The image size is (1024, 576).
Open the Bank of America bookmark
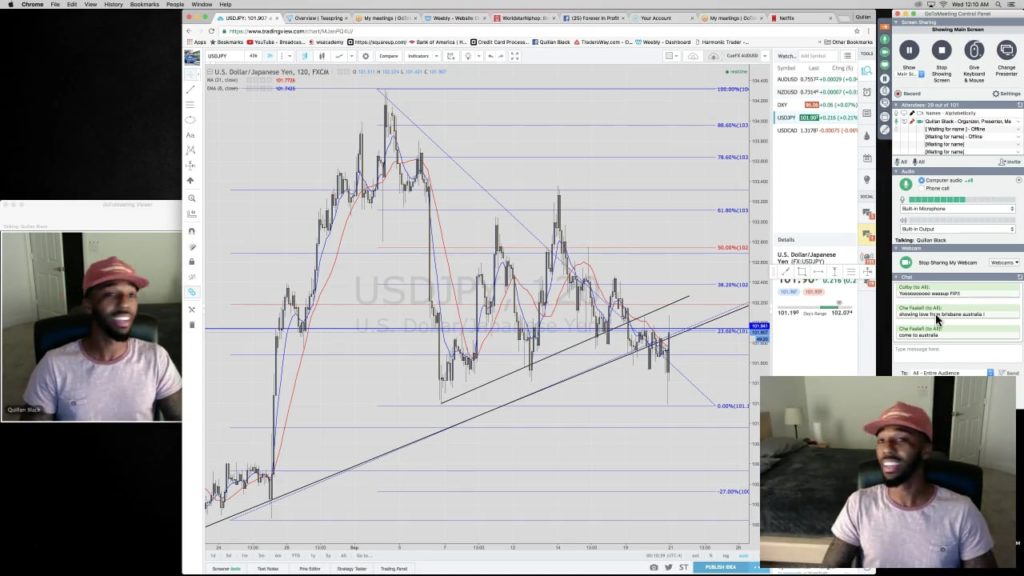pos(438,42)
